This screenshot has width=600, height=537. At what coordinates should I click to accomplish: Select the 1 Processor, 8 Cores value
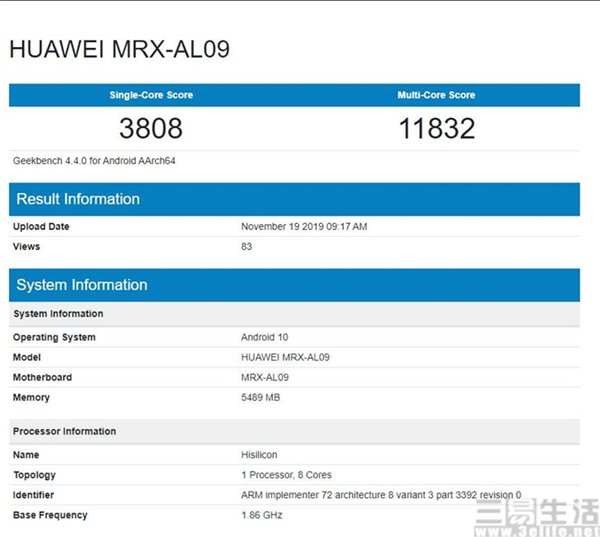tap(286, 475)
